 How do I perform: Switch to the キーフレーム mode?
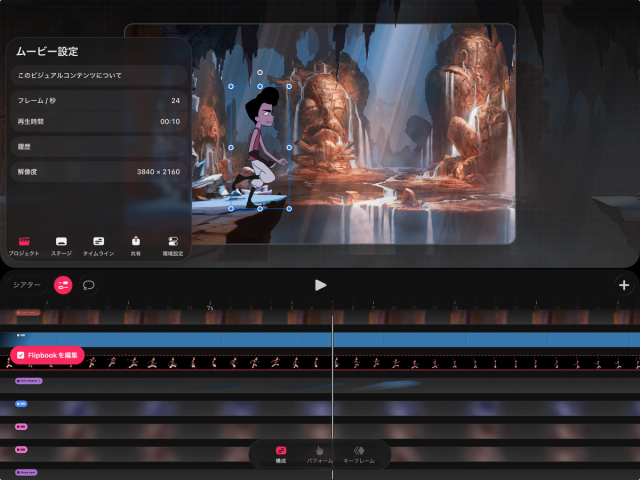(359, 454)
